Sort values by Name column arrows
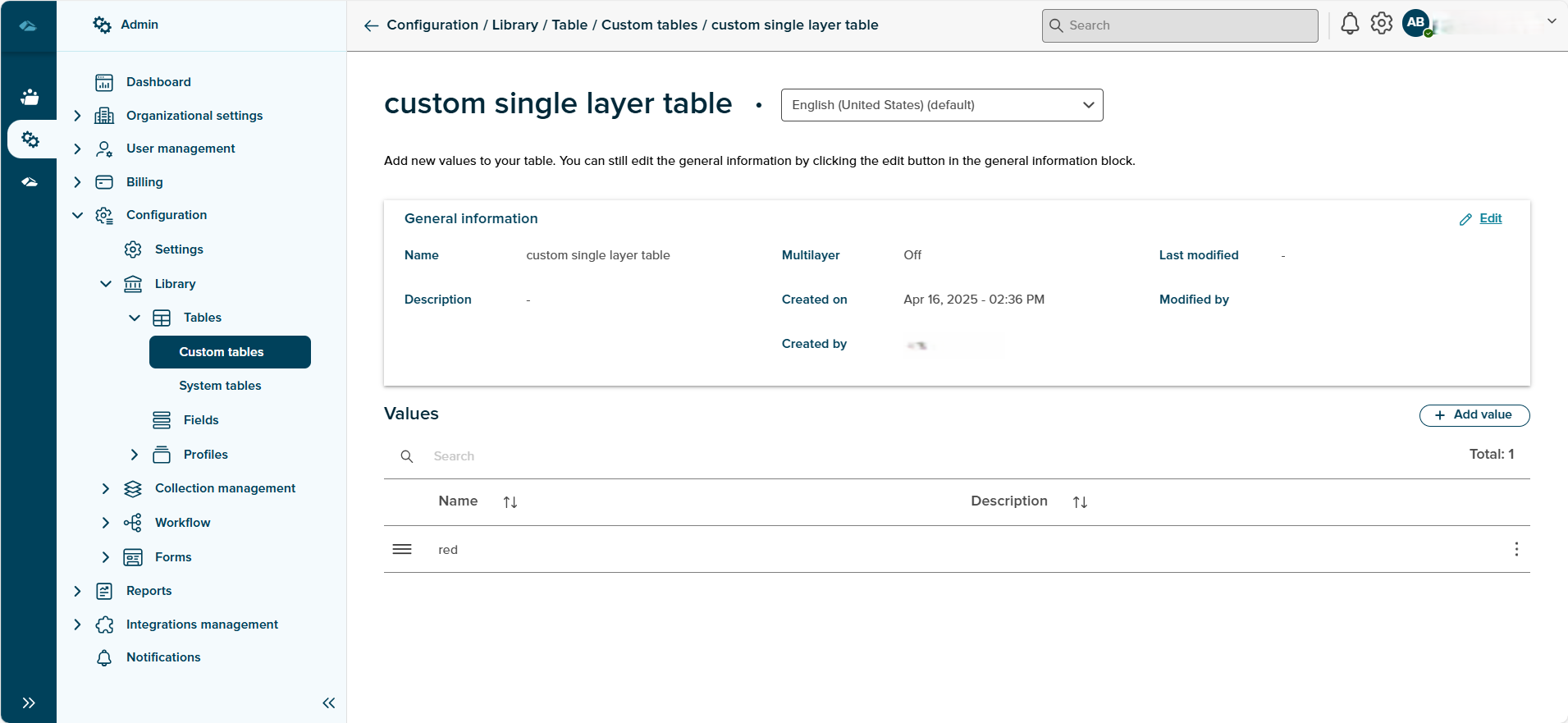This screenshot has width=1568, height=723. [510, 502]
